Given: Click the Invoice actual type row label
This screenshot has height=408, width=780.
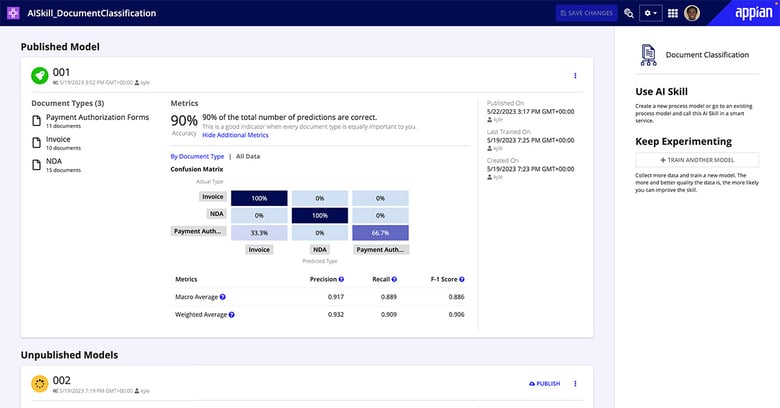Looking at the screenshot, I should (x=213, y=197).
